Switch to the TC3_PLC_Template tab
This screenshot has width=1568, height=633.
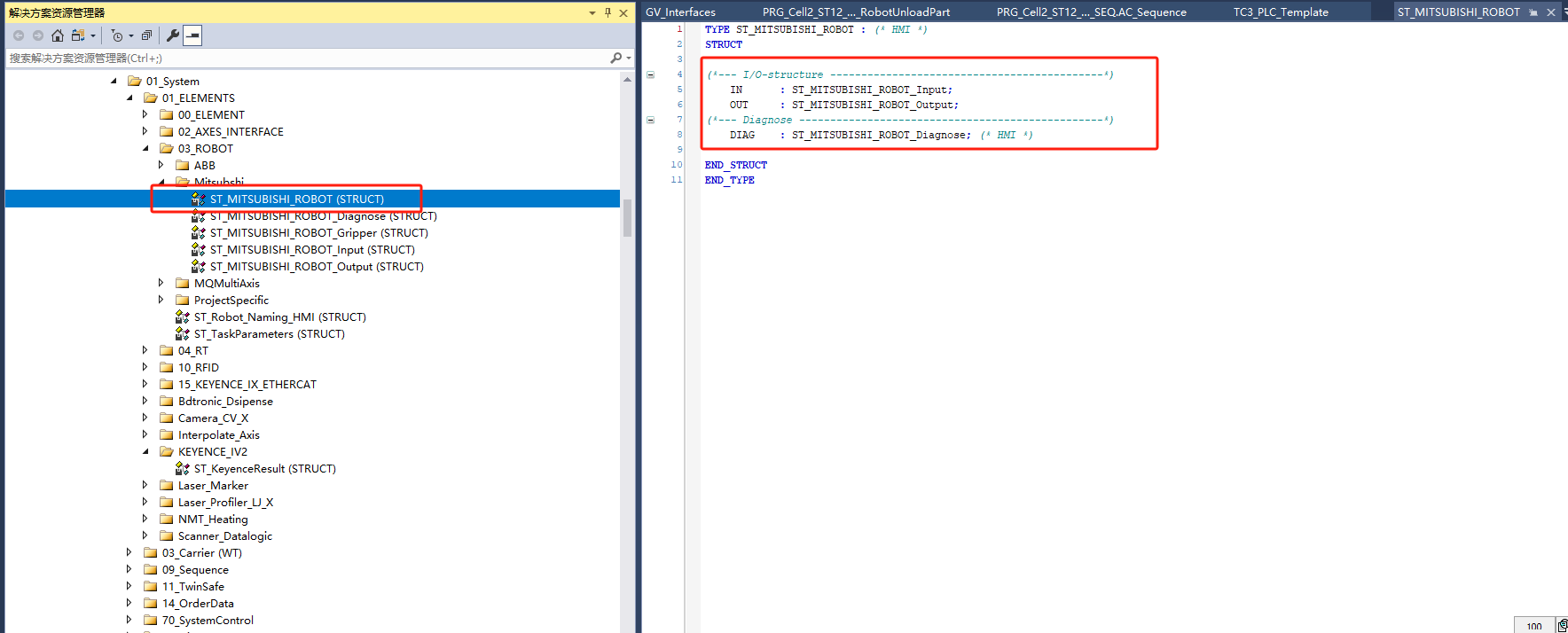click(1281, 12)
